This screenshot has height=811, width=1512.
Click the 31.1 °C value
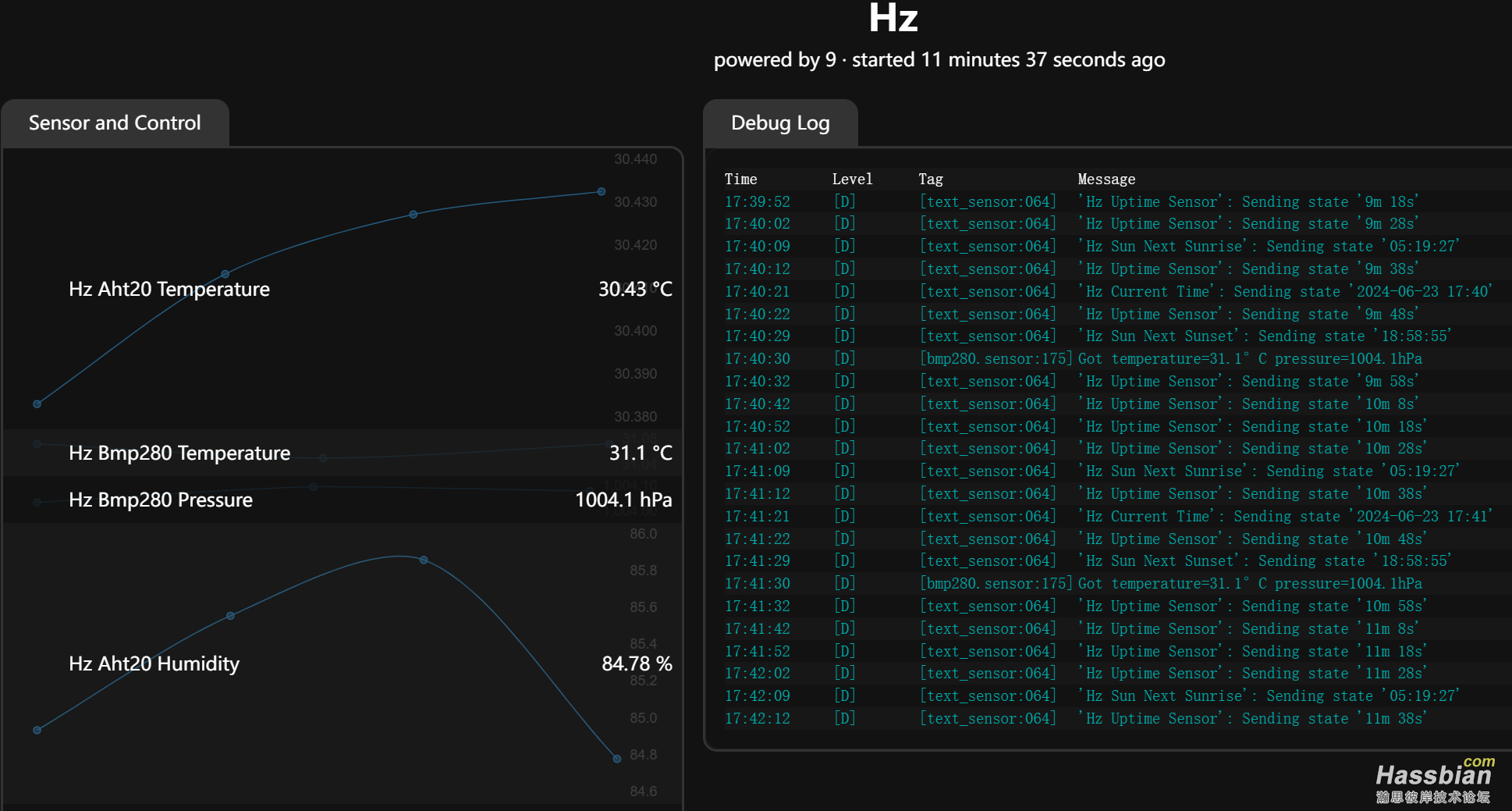[641, 453]
